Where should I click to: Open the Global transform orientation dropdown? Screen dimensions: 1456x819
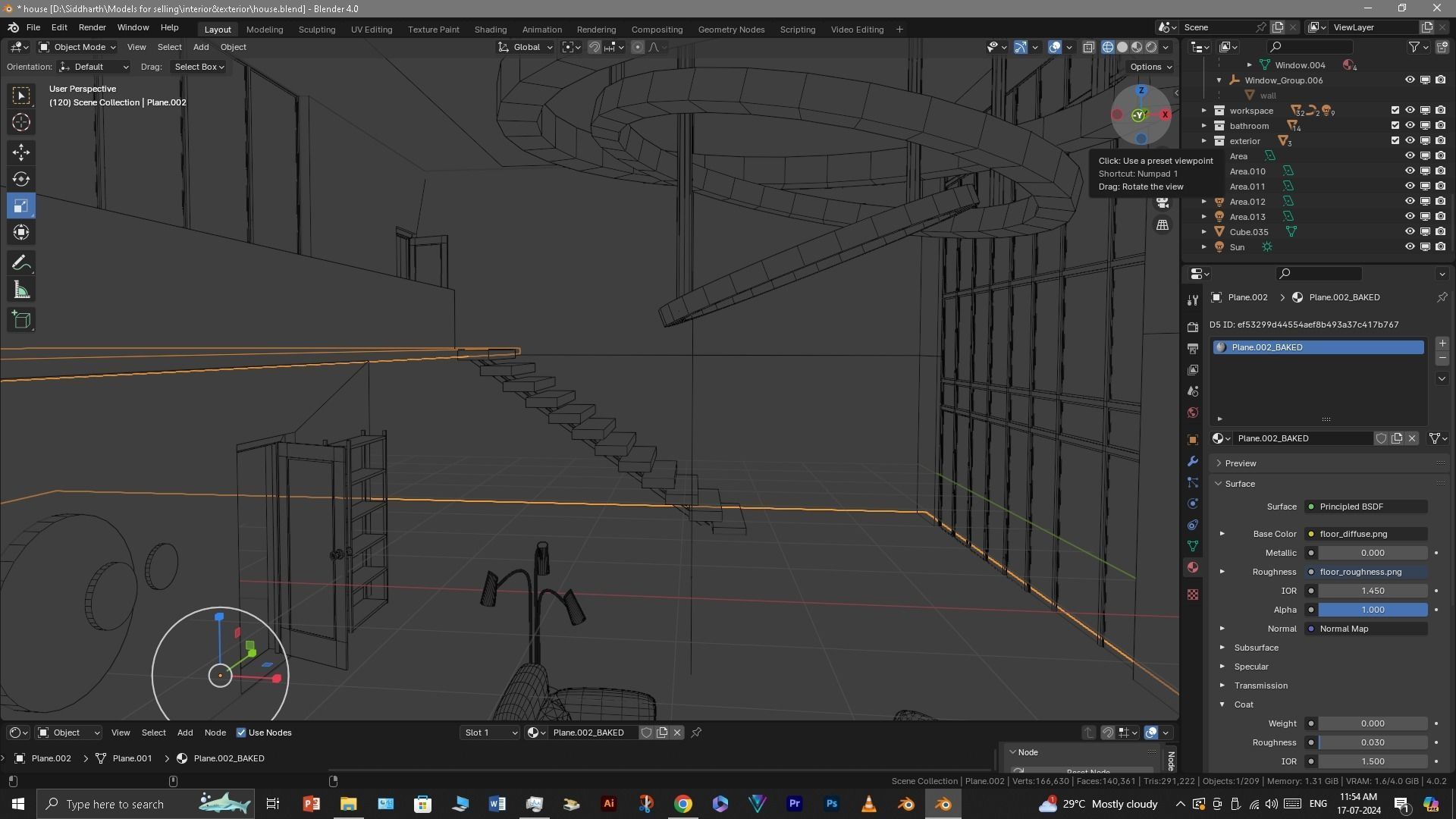525,47
